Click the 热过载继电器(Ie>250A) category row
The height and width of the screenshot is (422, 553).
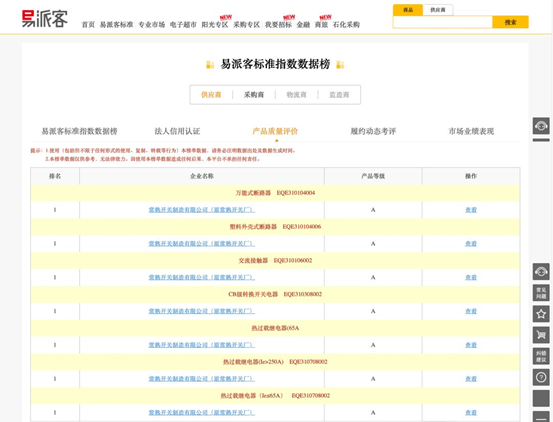click(x=275, y=362)
